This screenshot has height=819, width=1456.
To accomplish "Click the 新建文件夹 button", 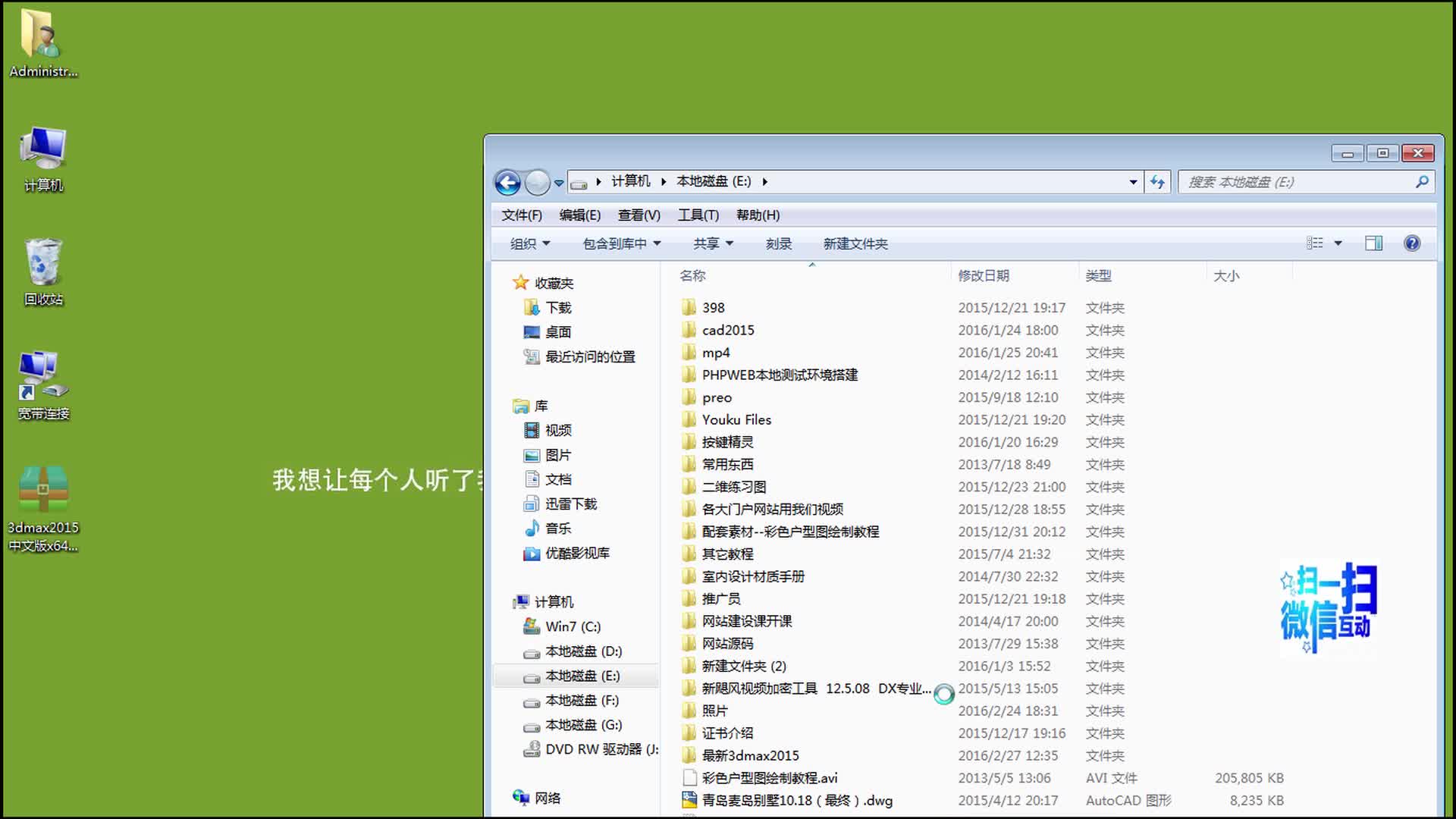I will point(855,243).
